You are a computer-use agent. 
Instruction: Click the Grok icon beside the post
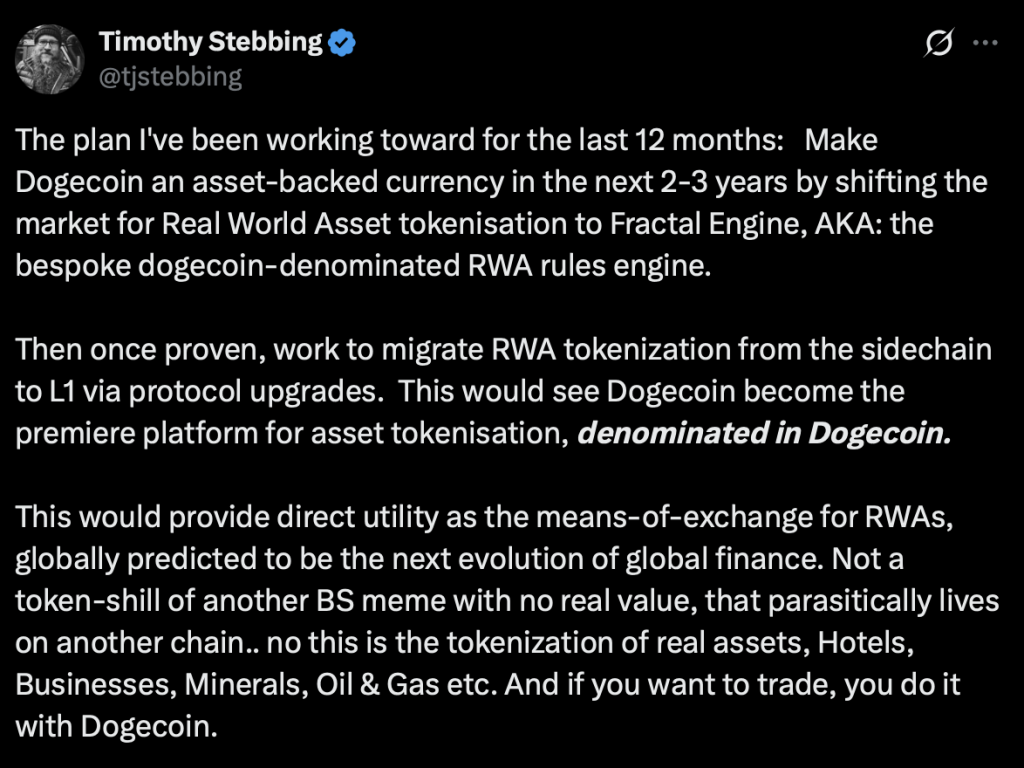point(939,43)
